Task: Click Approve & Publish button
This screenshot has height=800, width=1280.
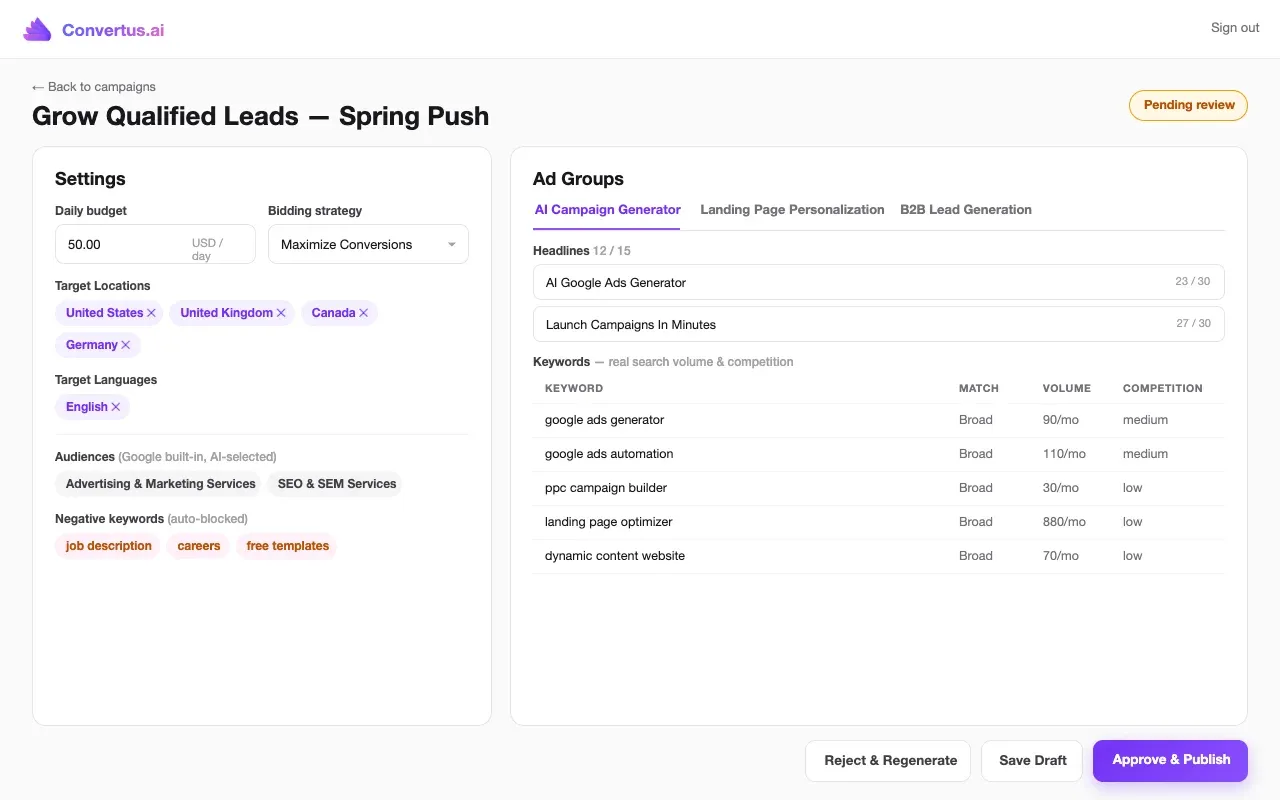Action: 1170,760
